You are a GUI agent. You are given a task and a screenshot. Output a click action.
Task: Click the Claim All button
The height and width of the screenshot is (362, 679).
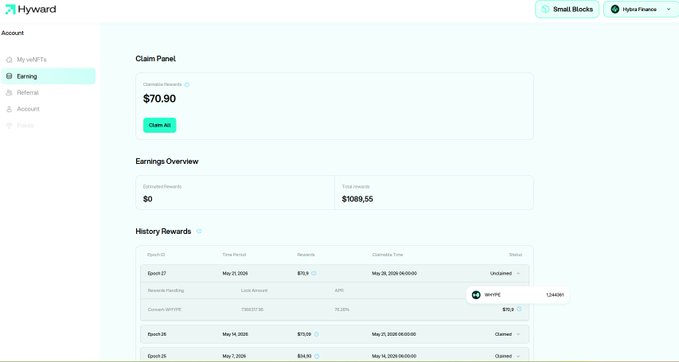[x=160, y=125]
